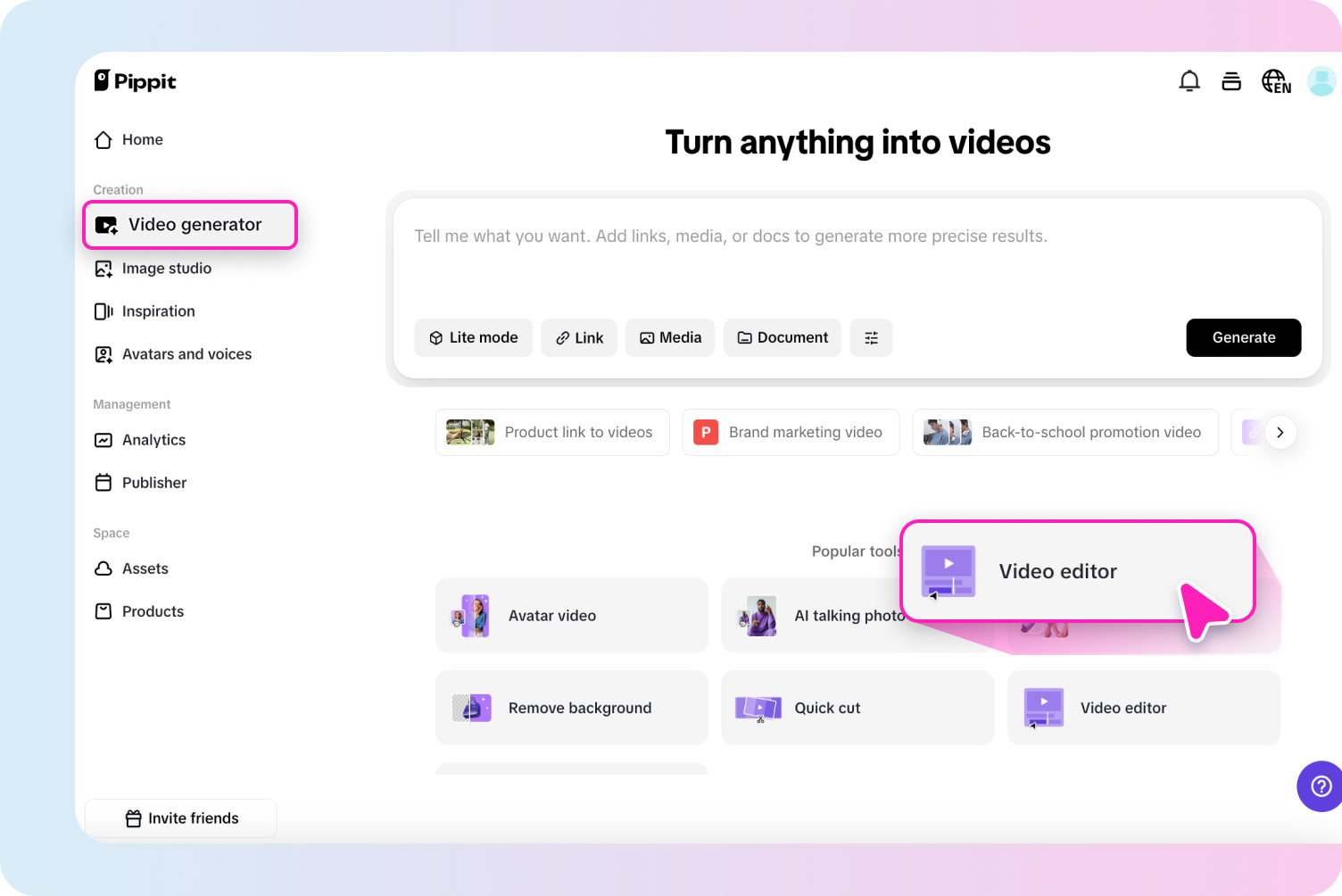This screenshot has height=896, width=1342.
Task: Click the Pippit logo
Action: [x=135, y=80]
